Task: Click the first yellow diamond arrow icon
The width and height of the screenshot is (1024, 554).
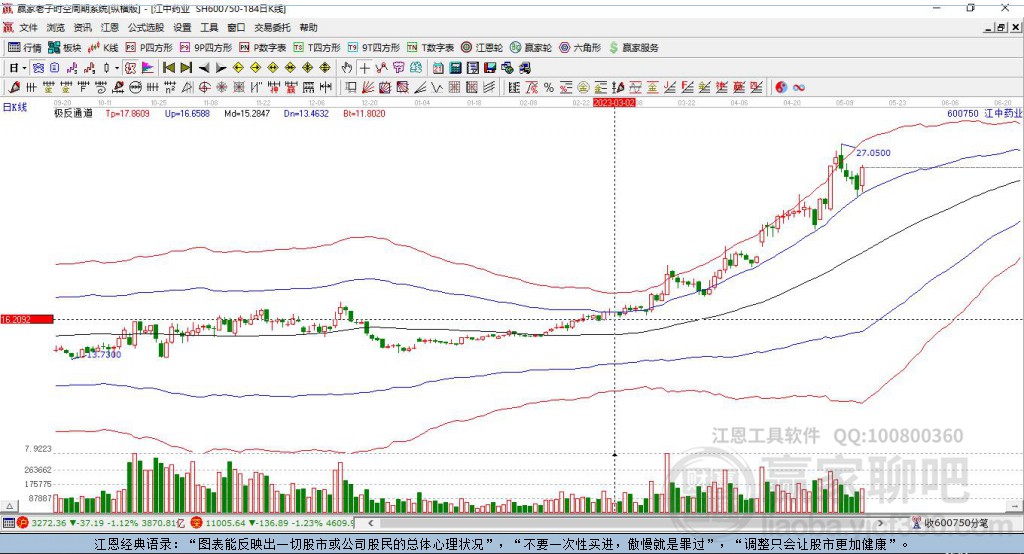Action: click(x=238, y=68)
